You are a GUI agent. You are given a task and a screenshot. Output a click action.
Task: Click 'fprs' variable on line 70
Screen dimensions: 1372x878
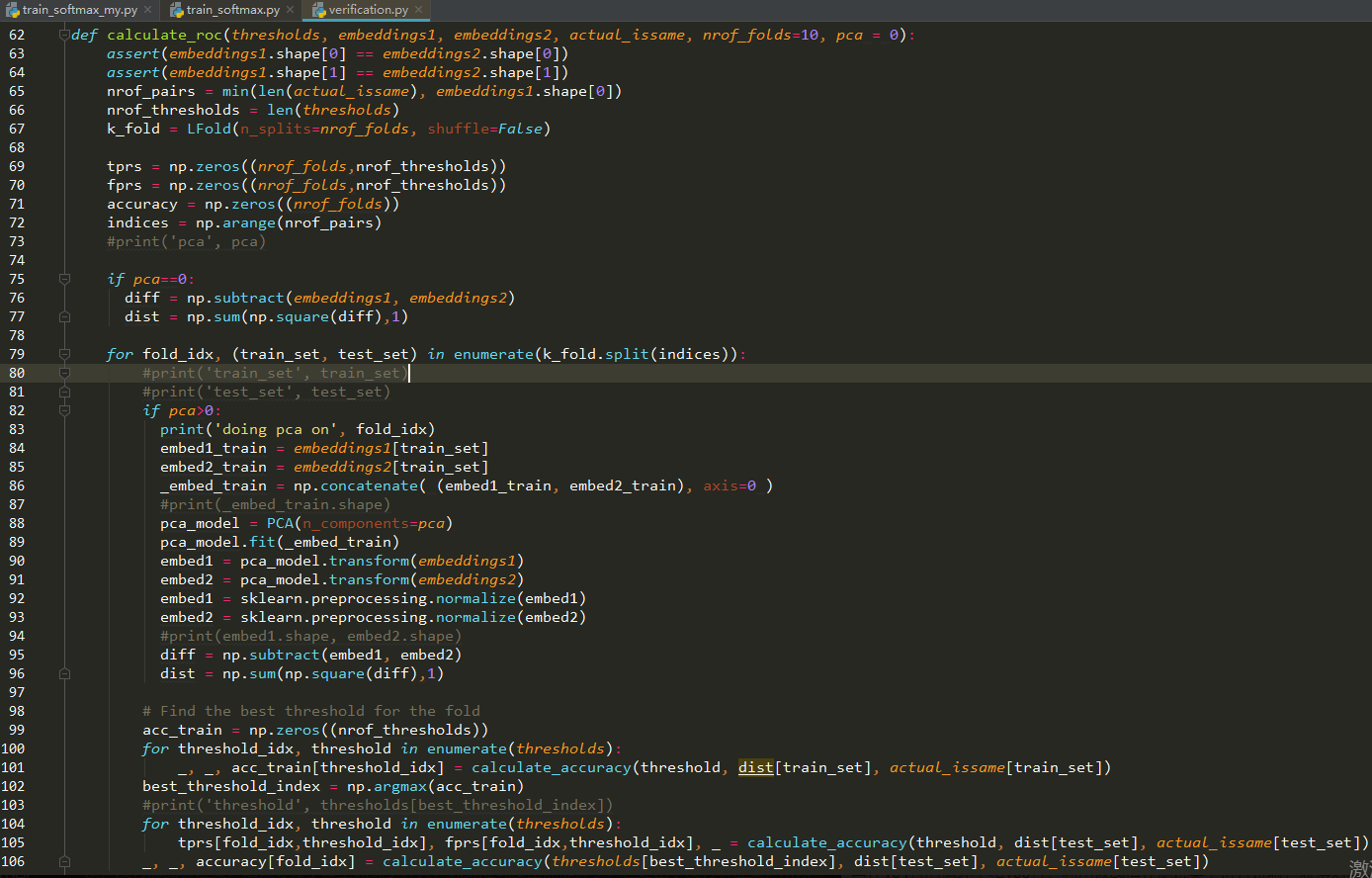pos(125,185)
